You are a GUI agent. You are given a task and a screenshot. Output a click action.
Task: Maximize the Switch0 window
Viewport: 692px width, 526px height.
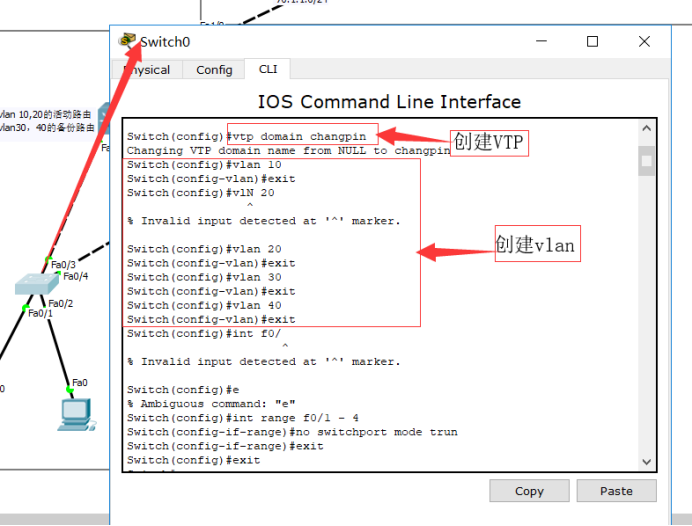(592, 41)
